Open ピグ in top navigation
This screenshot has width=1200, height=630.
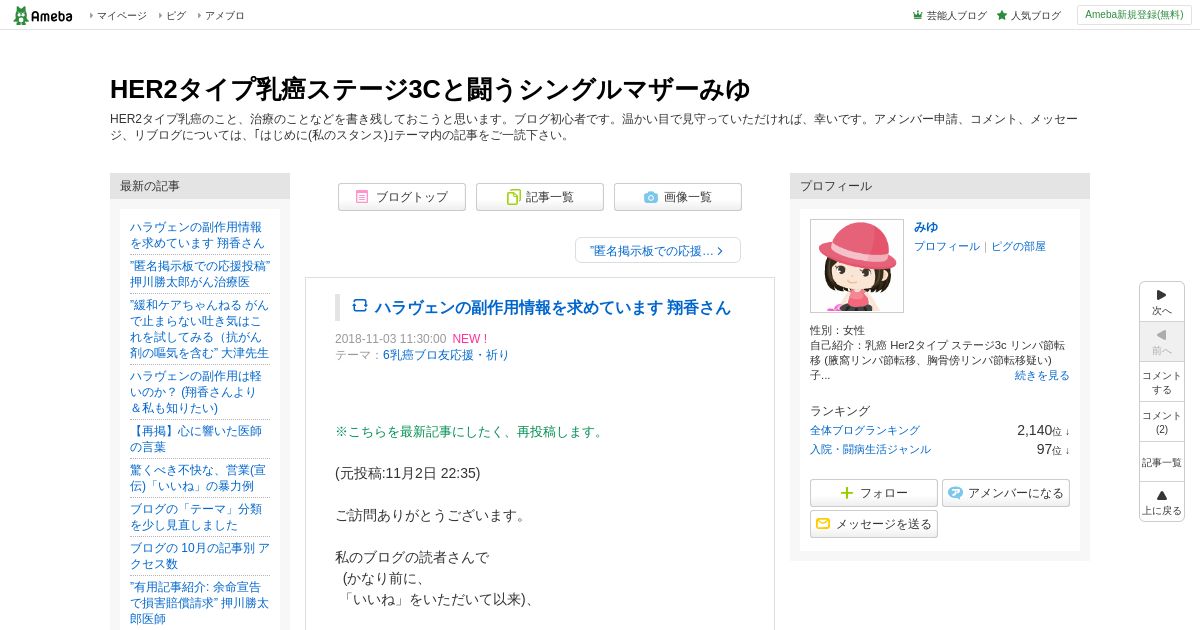tap(175, 16)
